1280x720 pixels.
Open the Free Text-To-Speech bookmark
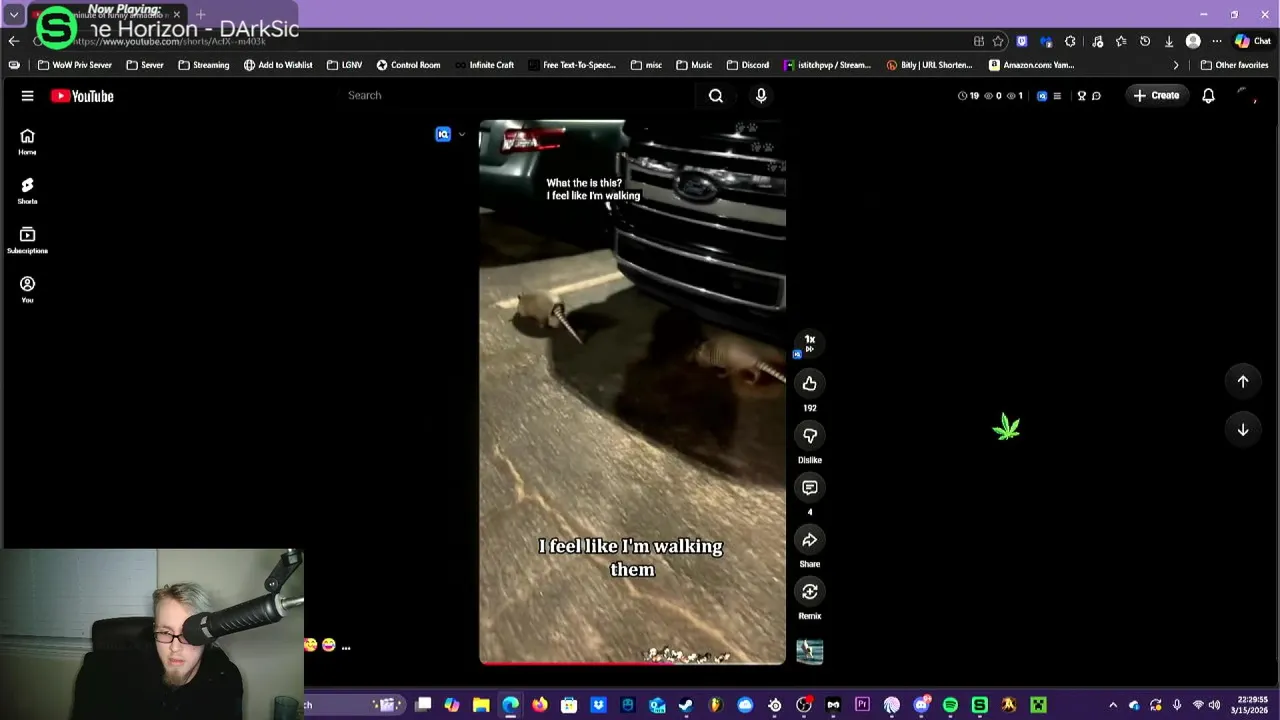click(x=572, y=65)
